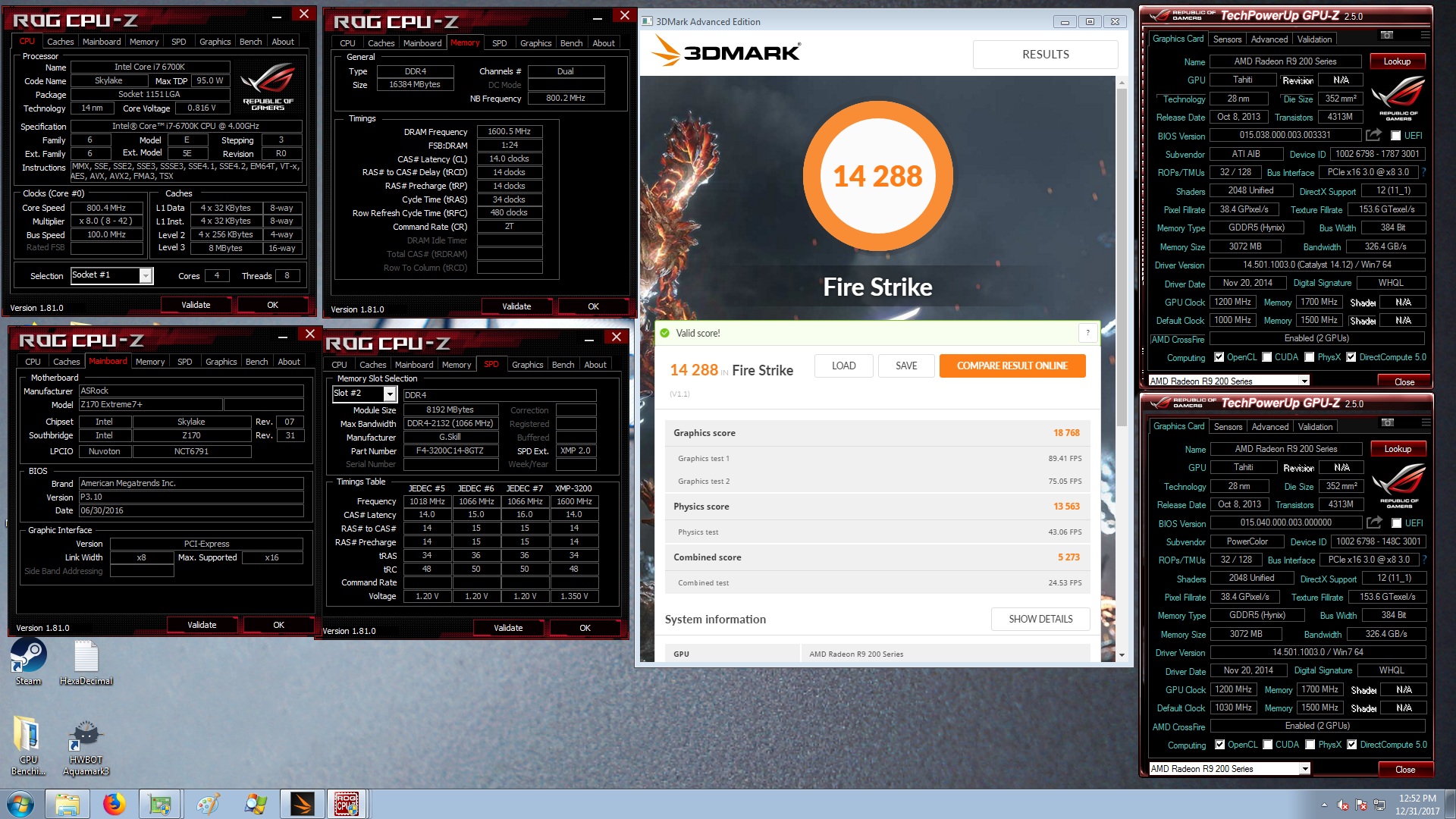The width and height of the screenshot is (1456, 819).
Task: Toggle UEFI checkbox in top GPU-Z window
Action: click(x=1395, y=136)
